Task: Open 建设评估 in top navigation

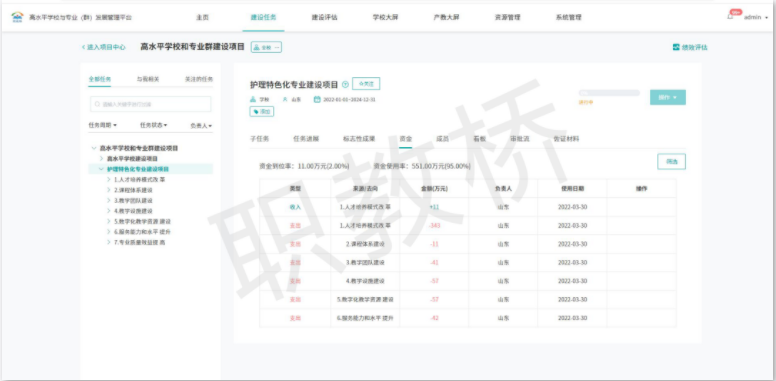Action: pyautogui.click(x=324, y=17)
